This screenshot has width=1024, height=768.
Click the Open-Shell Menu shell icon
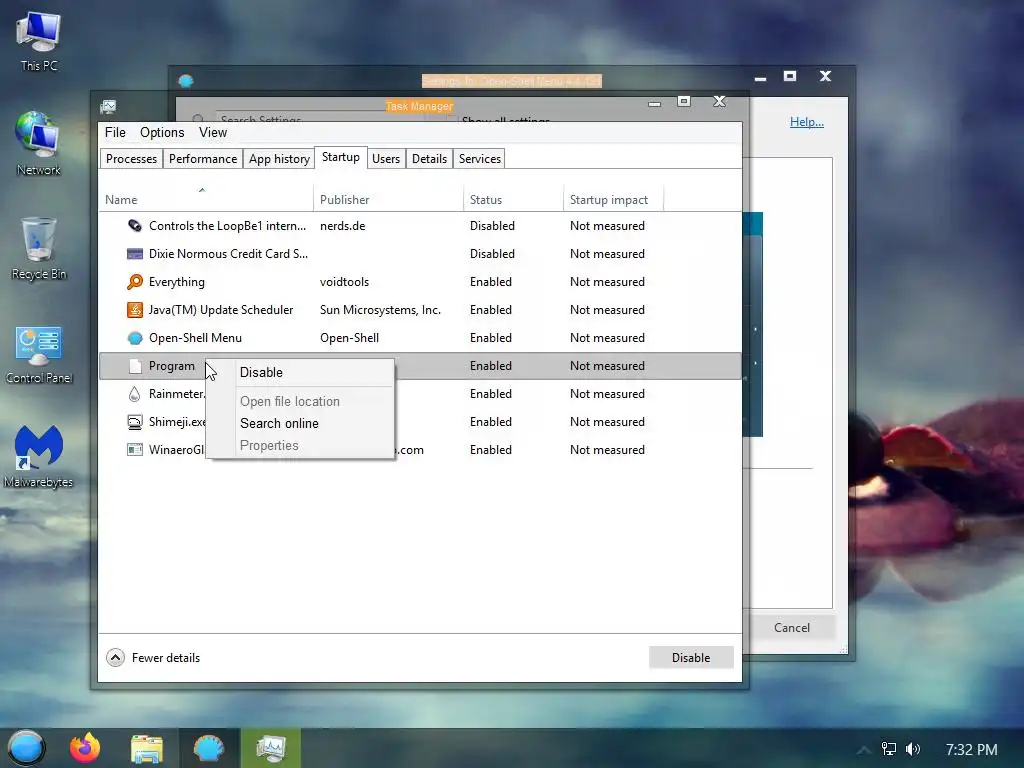point(135,338)
